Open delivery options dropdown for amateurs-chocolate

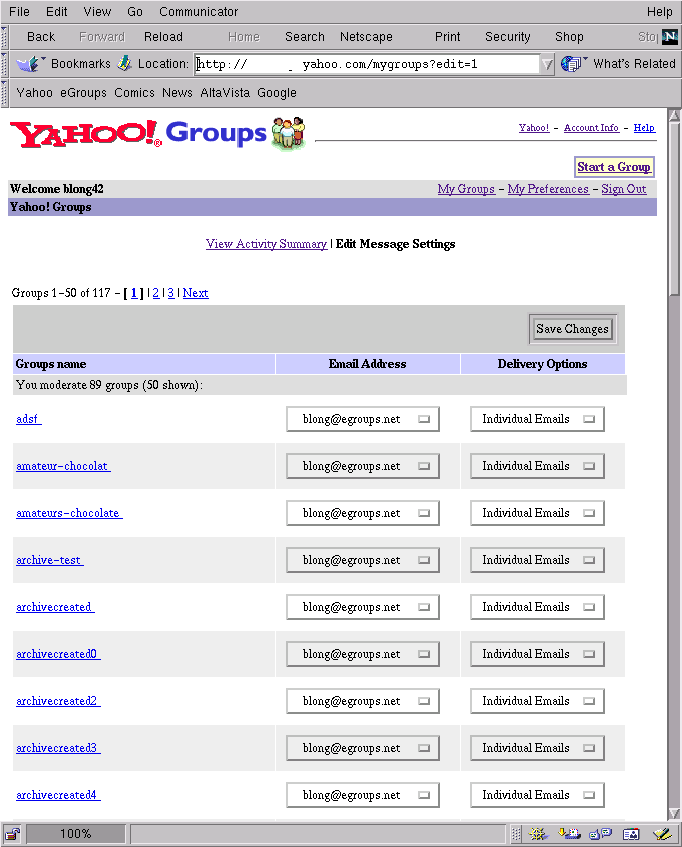[537, 513]
